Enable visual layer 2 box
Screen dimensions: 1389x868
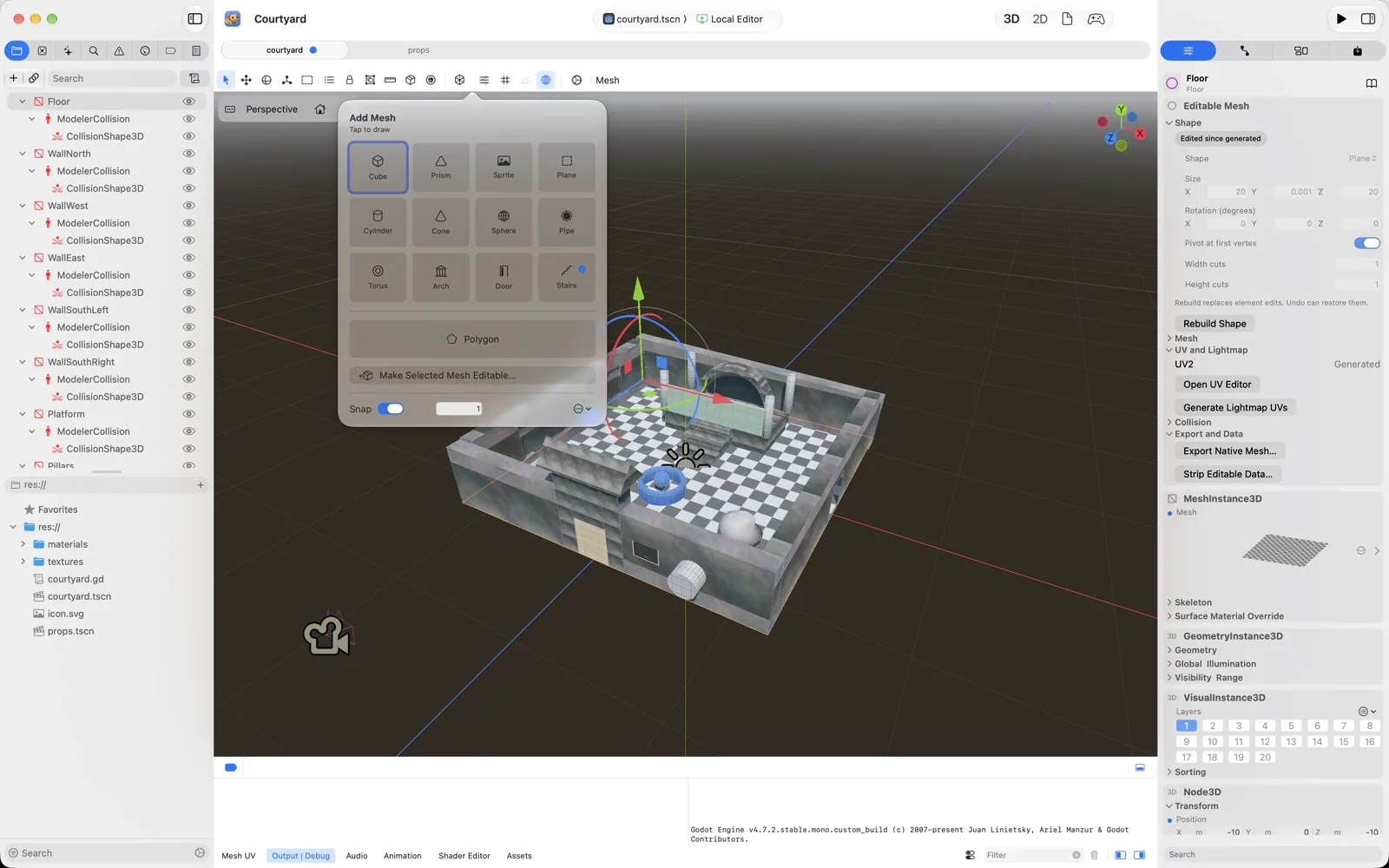[1213, 727]
